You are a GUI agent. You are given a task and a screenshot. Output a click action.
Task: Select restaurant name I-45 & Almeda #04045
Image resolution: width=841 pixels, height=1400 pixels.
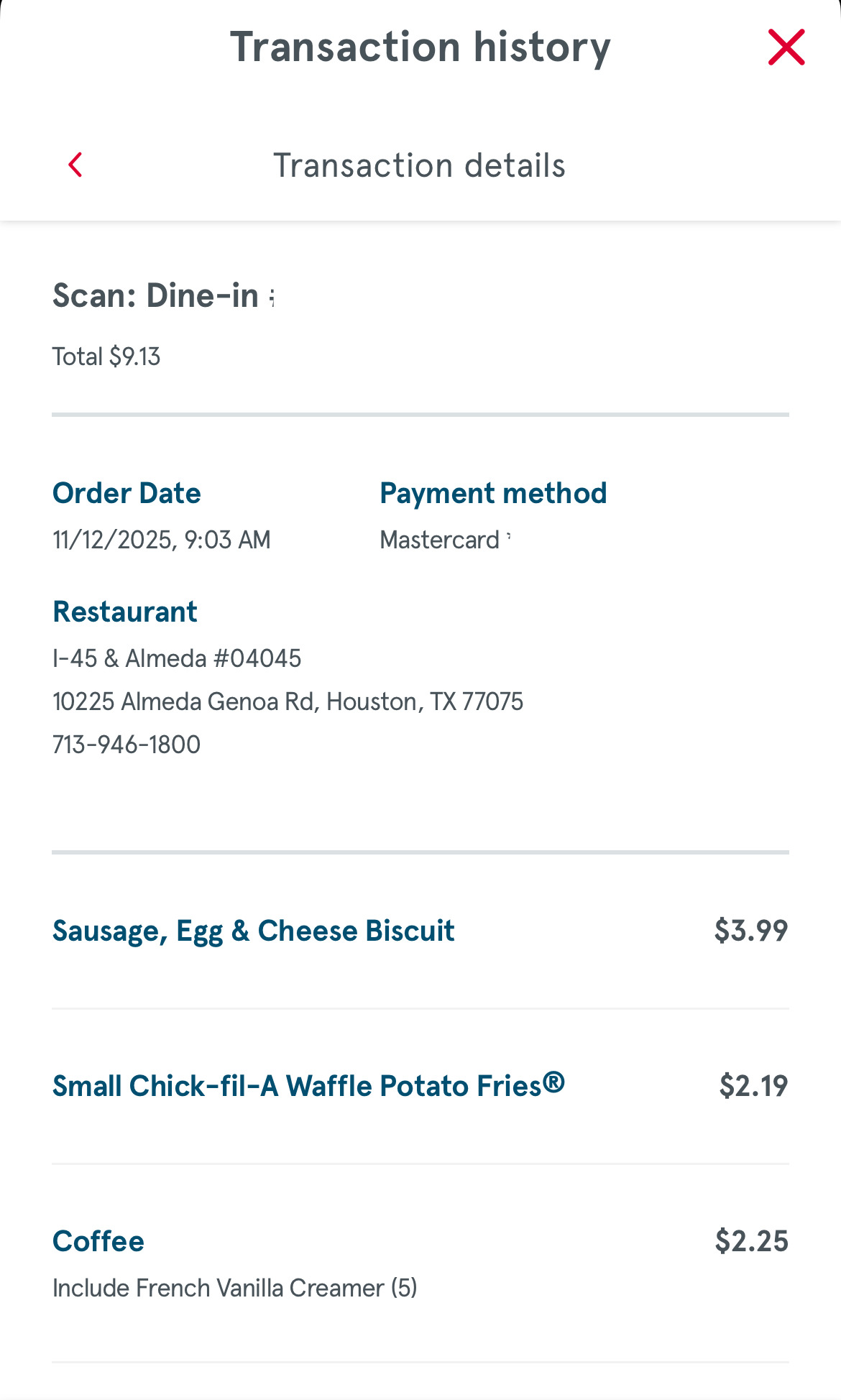pos(177,658)
